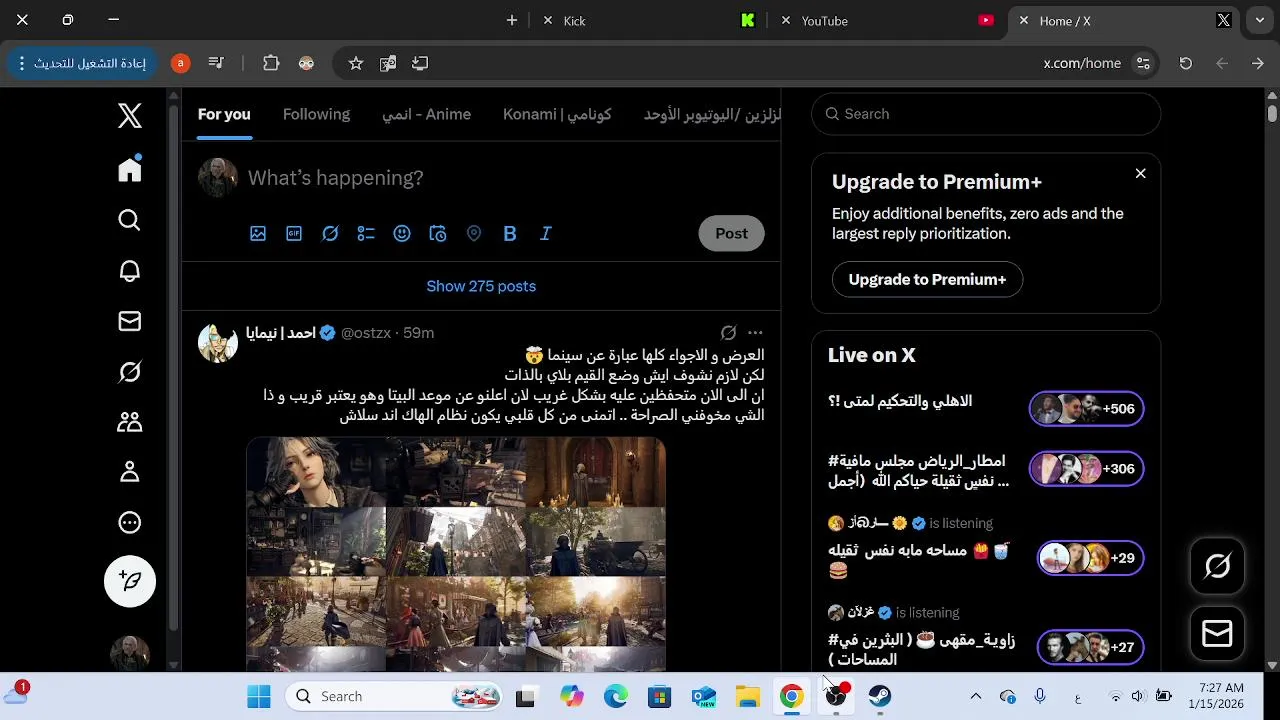The image size is (1280, 720).
Task: Add media image to the post
Action: click(x=258, y=233)
